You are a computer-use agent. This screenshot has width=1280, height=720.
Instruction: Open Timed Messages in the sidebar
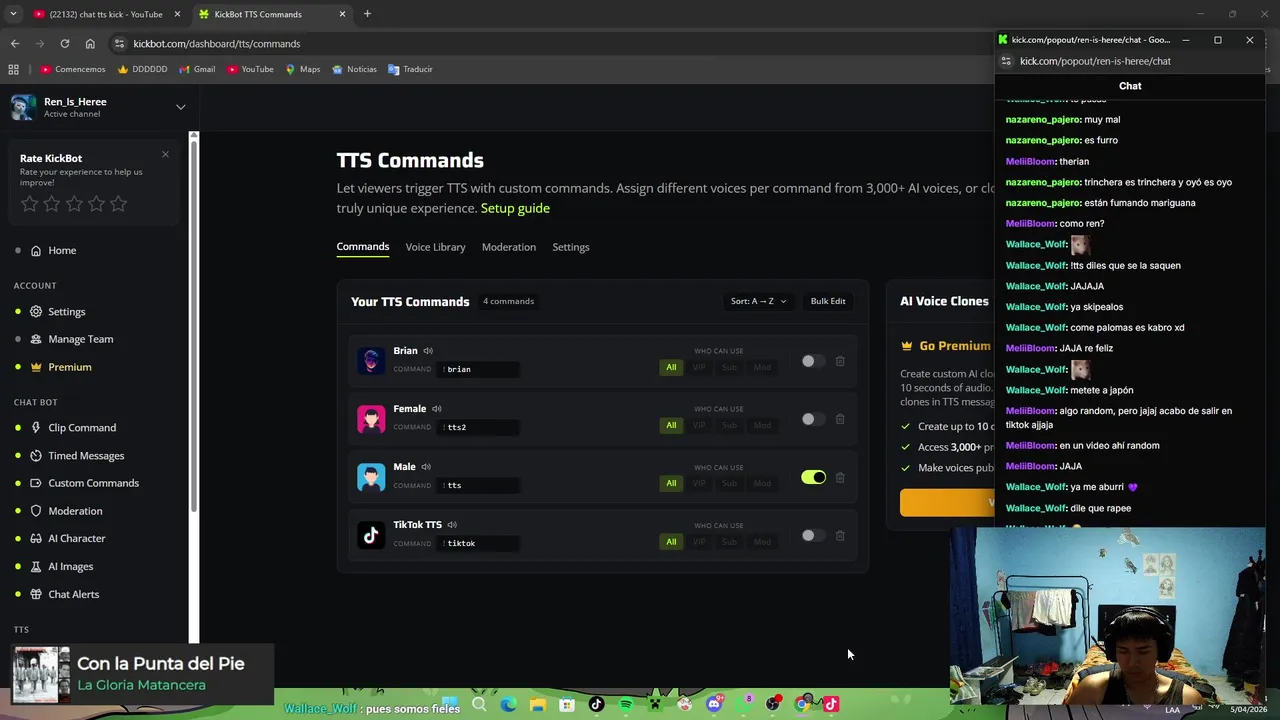[86, 455]
